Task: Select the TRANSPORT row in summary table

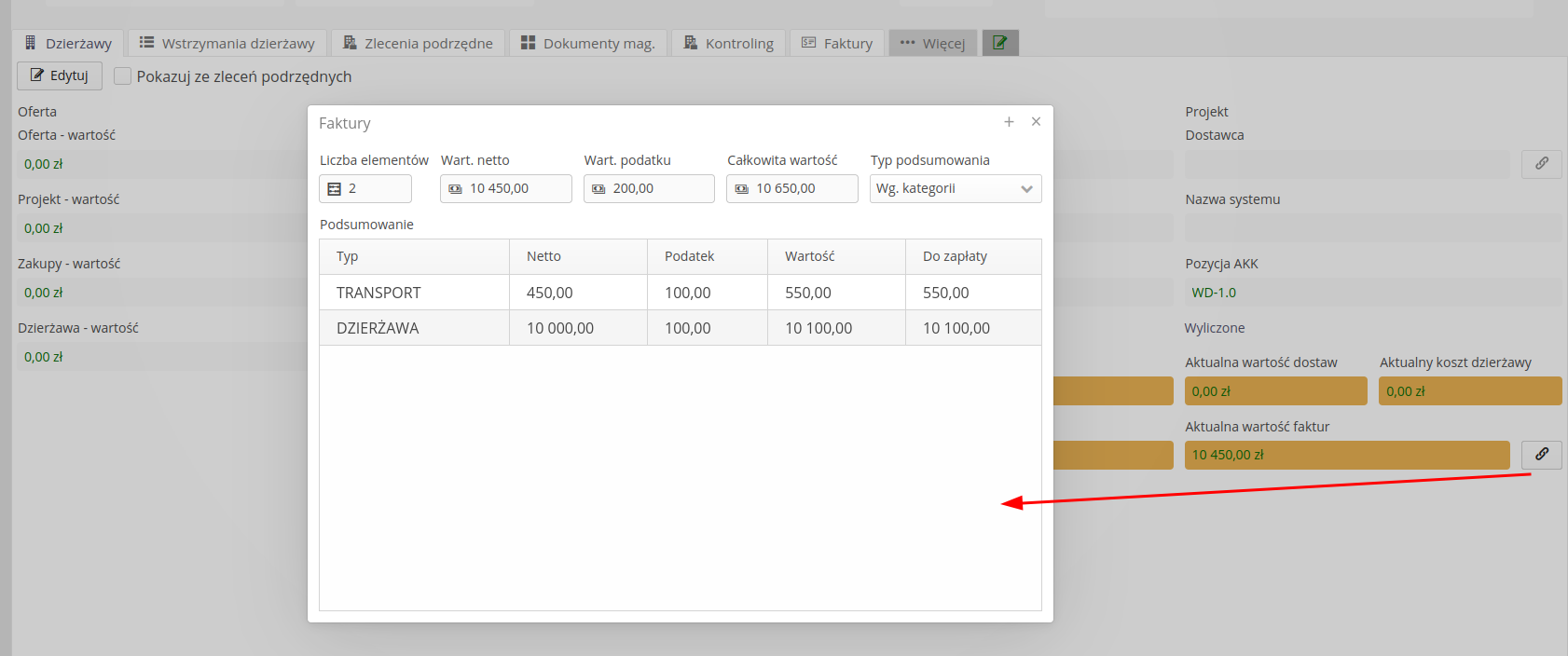Action: pyautogui.click(x=378, y=293)
